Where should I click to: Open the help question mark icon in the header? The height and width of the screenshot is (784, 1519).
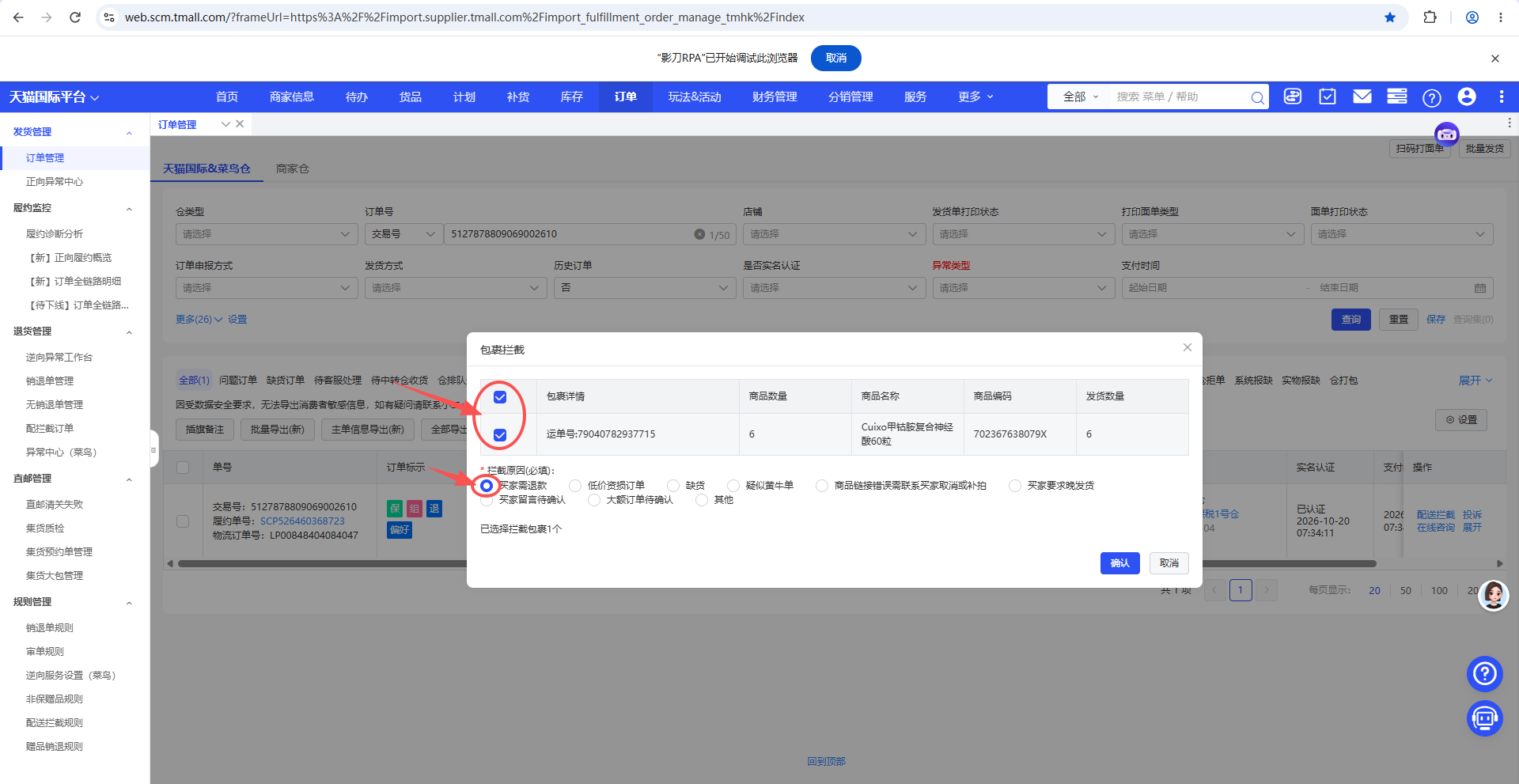pyautogui.click(x=1432, y=97)
